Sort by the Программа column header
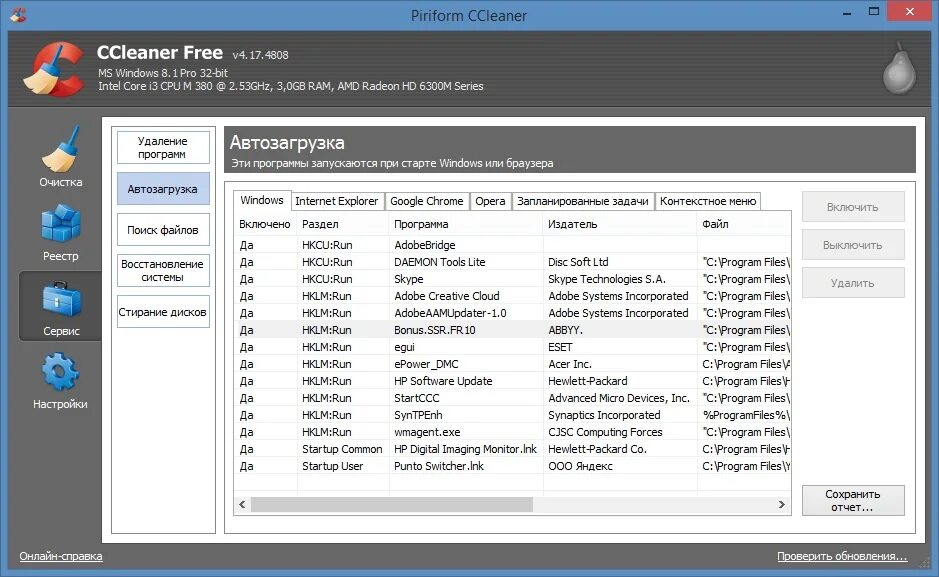The height and width of the screenshot is (577, 939). click(x=466, y=224)
